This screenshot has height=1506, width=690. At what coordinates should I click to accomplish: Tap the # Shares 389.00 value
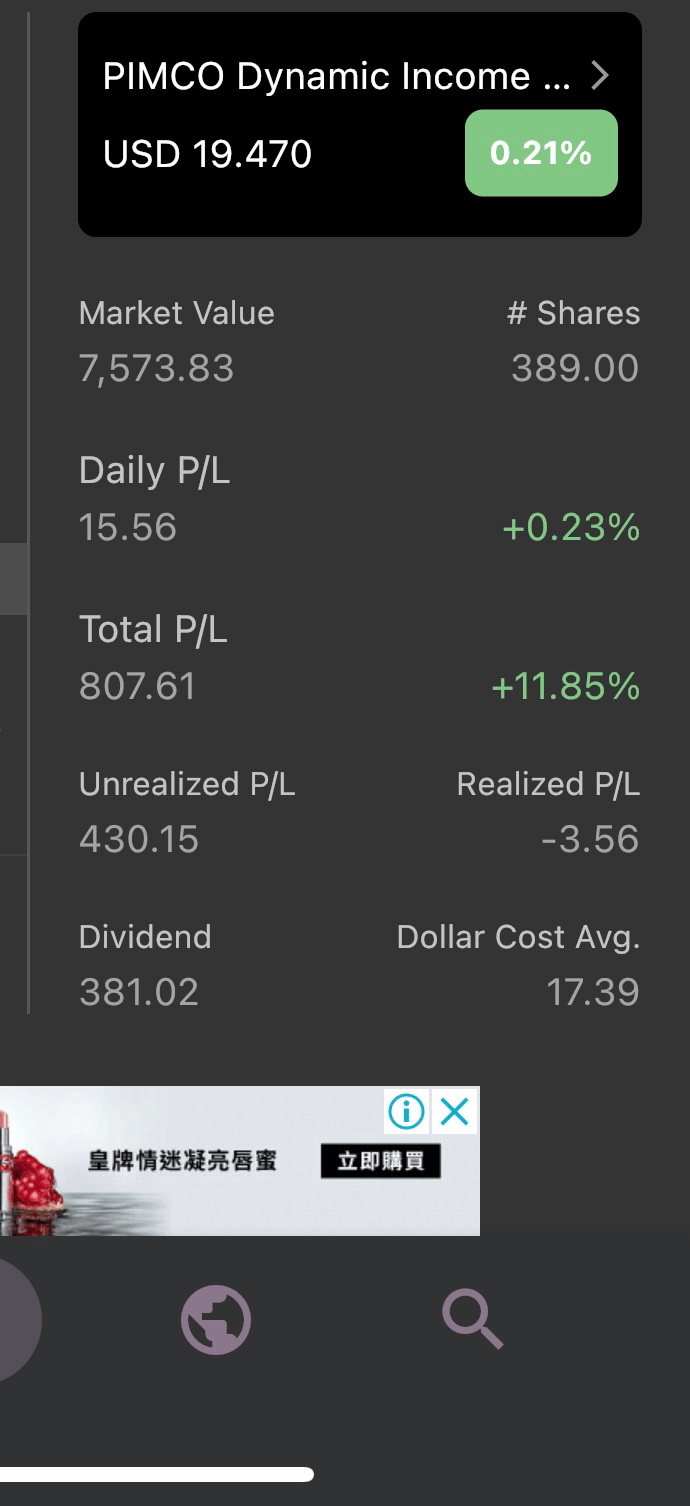(575, 368)
